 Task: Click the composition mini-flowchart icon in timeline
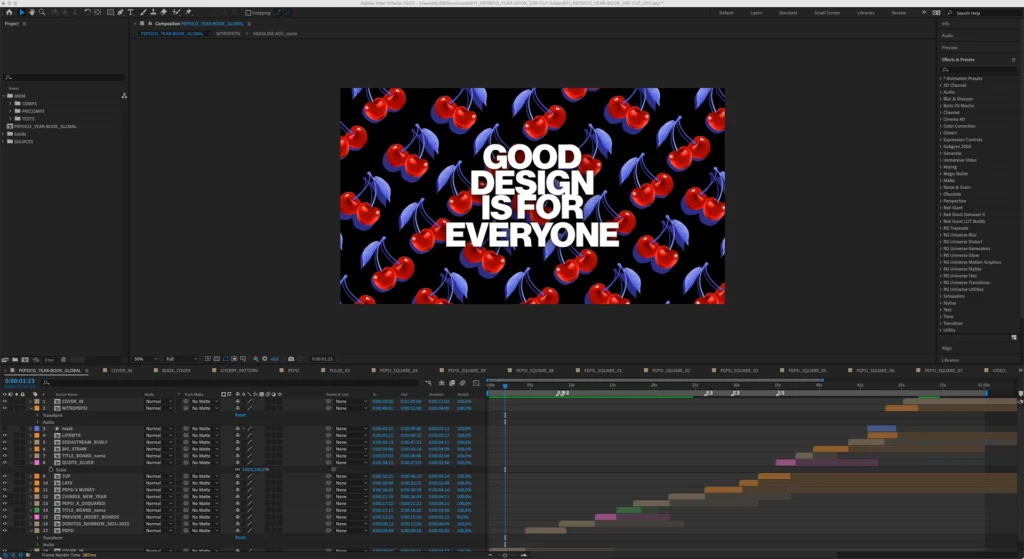click(428, 383)
